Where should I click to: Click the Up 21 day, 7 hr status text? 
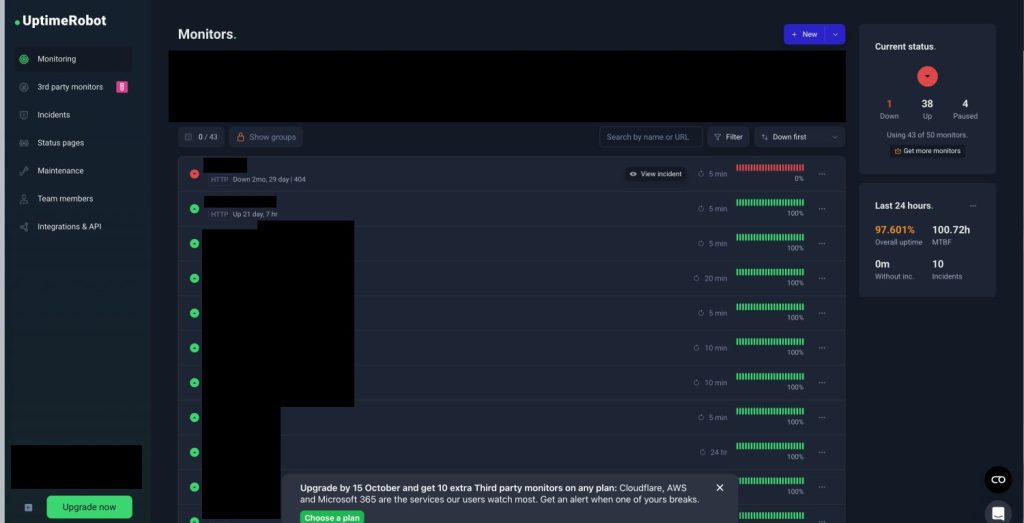[x=255, y=214]
